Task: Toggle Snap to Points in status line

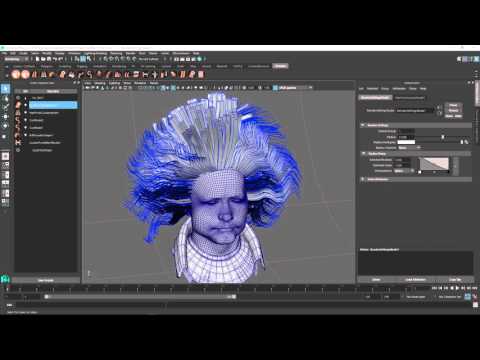Action: 117,59
